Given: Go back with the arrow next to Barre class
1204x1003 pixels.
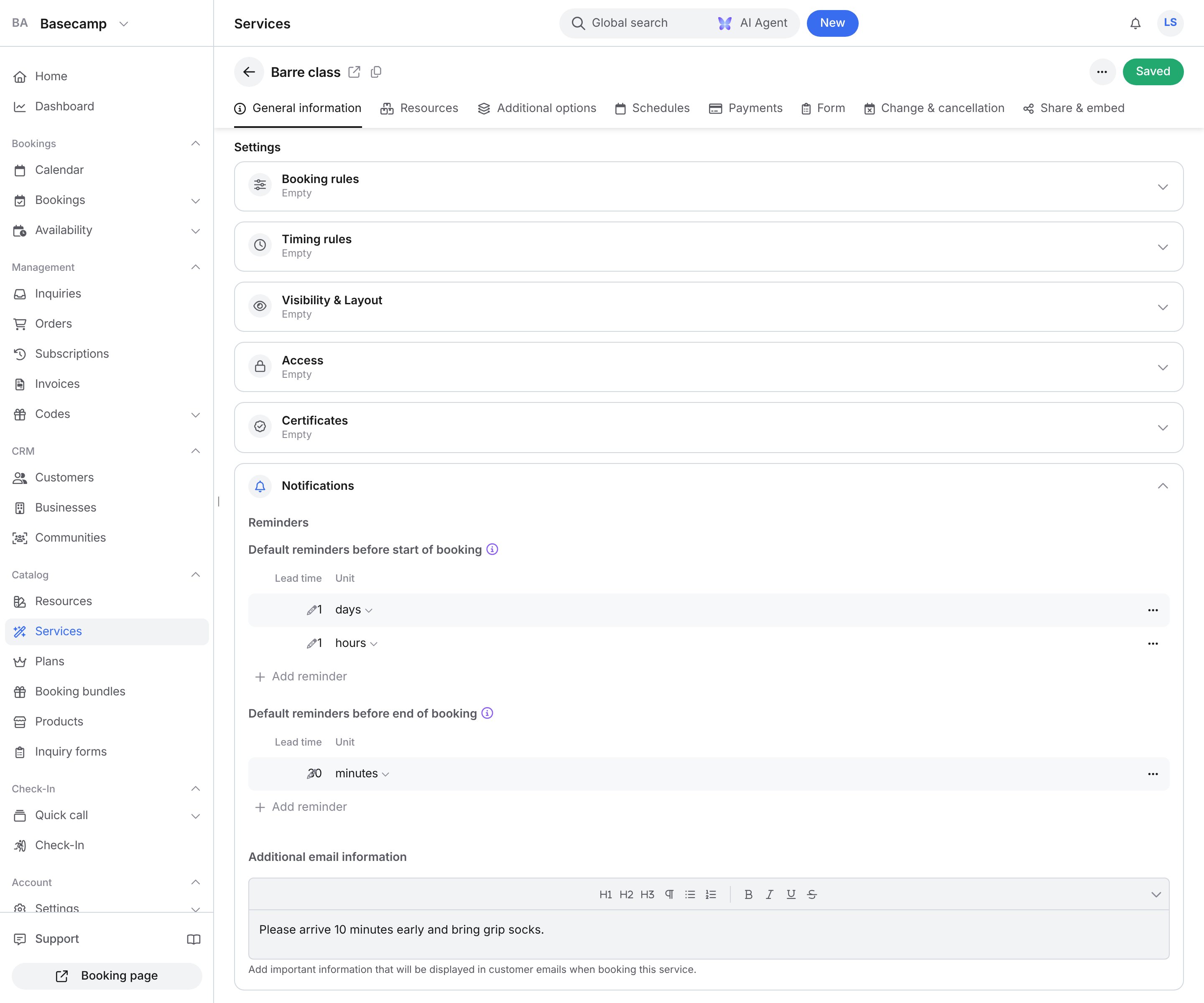Looking at the screenshot, I should [249, 71].
